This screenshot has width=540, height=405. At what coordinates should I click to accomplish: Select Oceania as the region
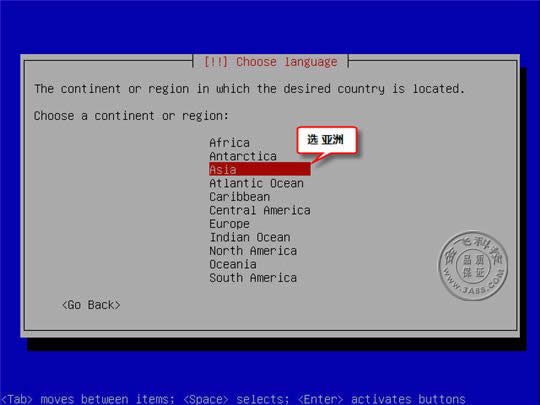point(233,264)
